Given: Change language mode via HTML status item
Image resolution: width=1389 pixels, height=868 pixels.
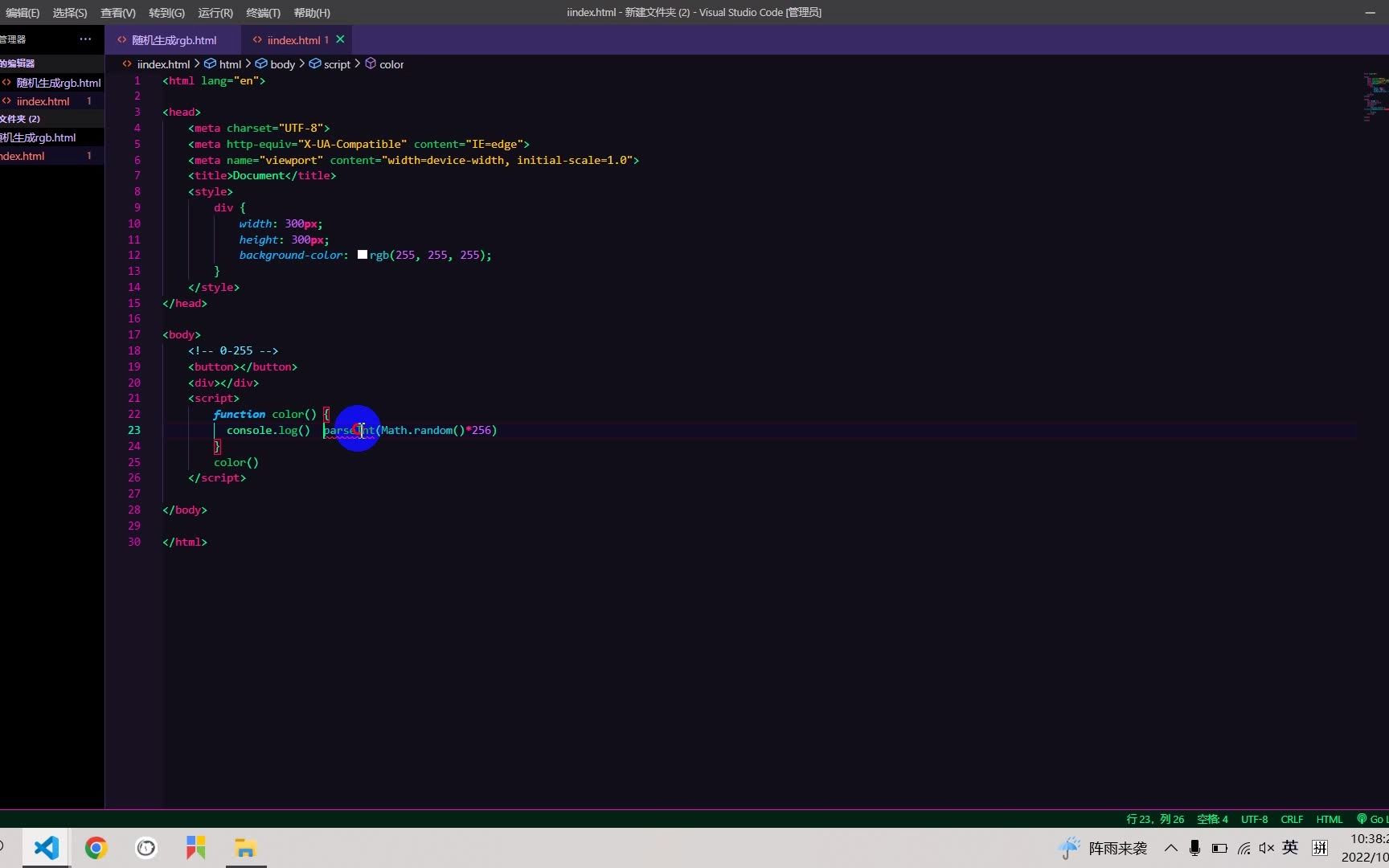Looking at the screenshot, I should point(1329,819).
